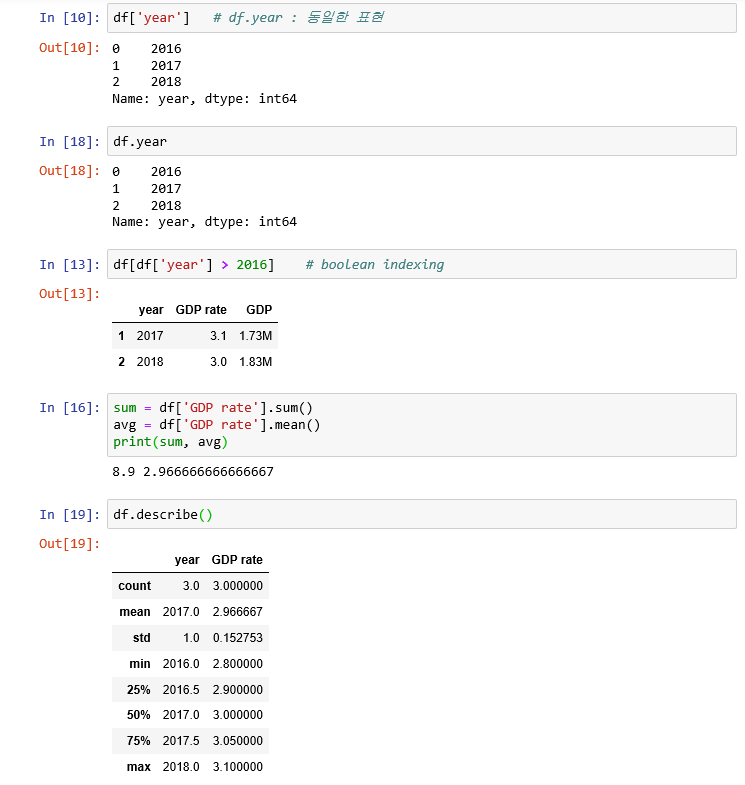Click the code cell containing df['year']
745x785 pixels.
[x=422, y=18]
